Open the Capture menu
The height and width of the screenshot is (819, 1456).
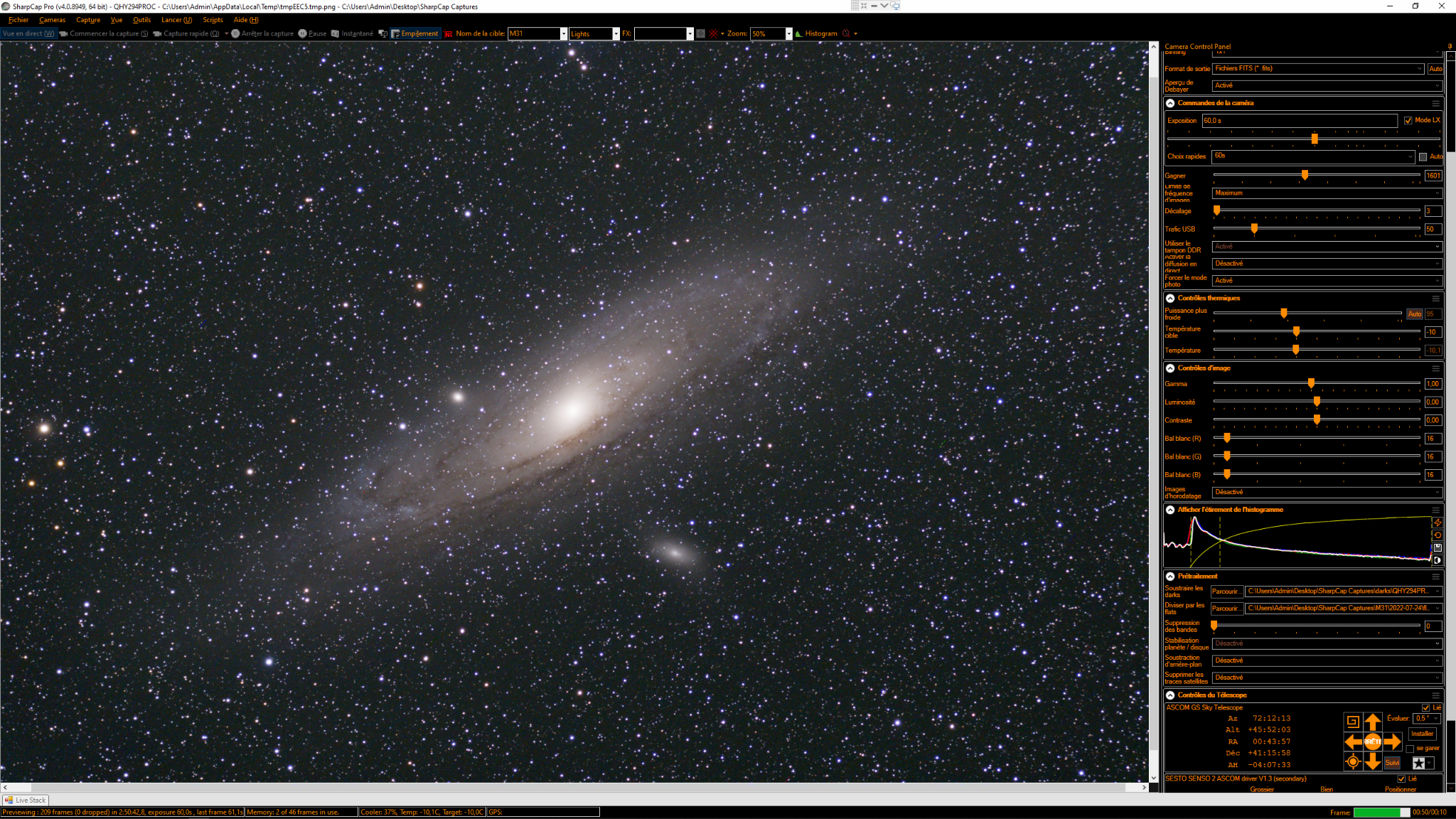pyautogui.click(x=88, y=20)
